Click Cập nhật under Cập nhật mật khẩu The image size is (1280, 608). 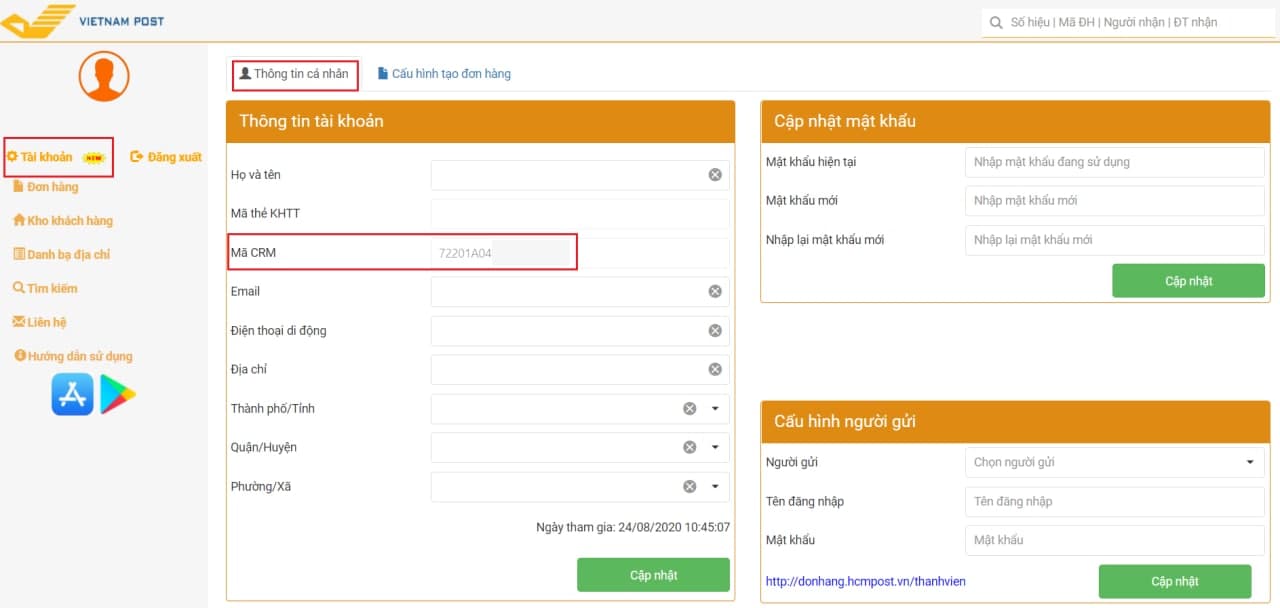click(x=1188, y=281)
